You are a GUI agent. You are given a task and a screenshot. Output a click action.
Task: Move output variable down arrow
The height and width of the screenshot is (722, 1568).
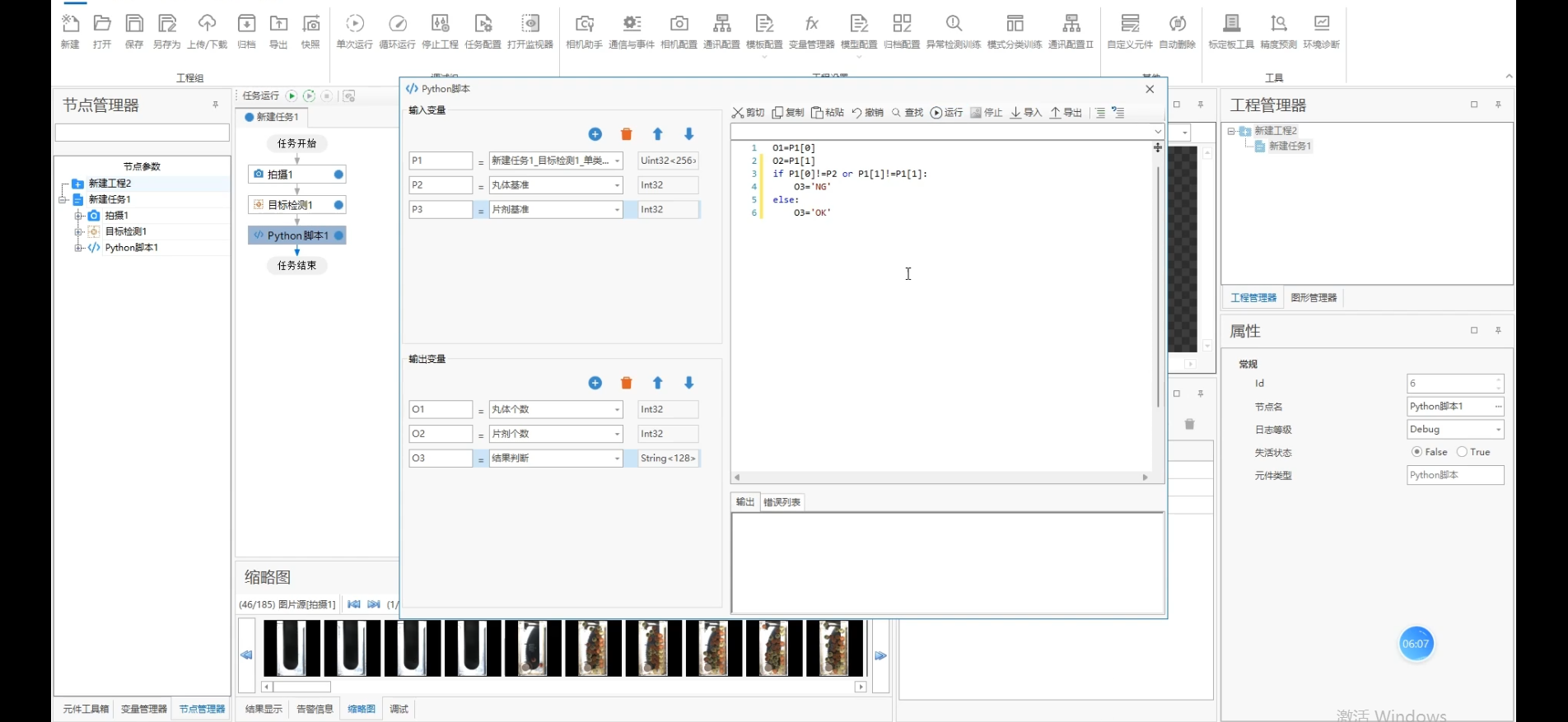point(689,383)
